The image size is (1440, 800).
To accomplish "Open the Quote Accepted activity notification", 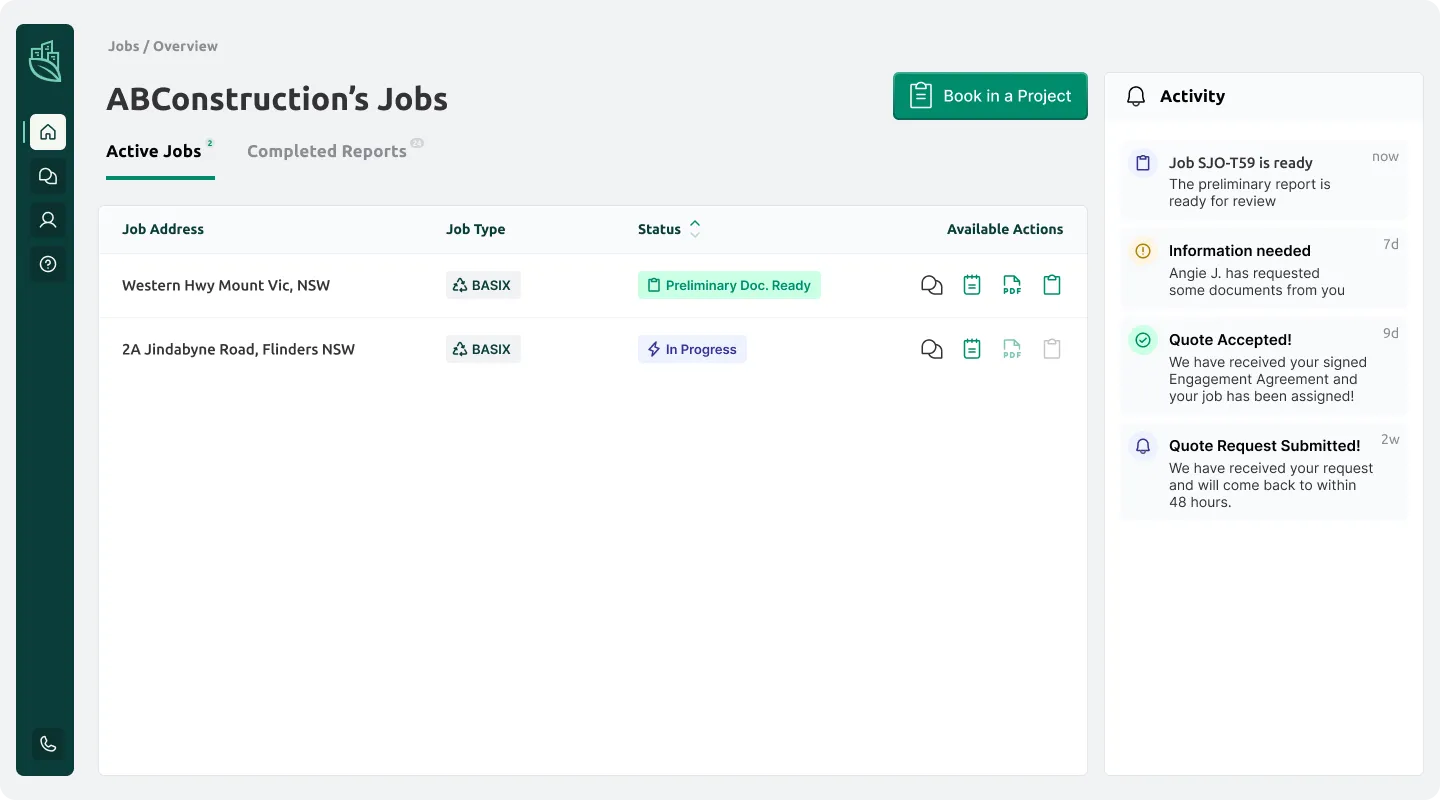I will point(1263,366).
